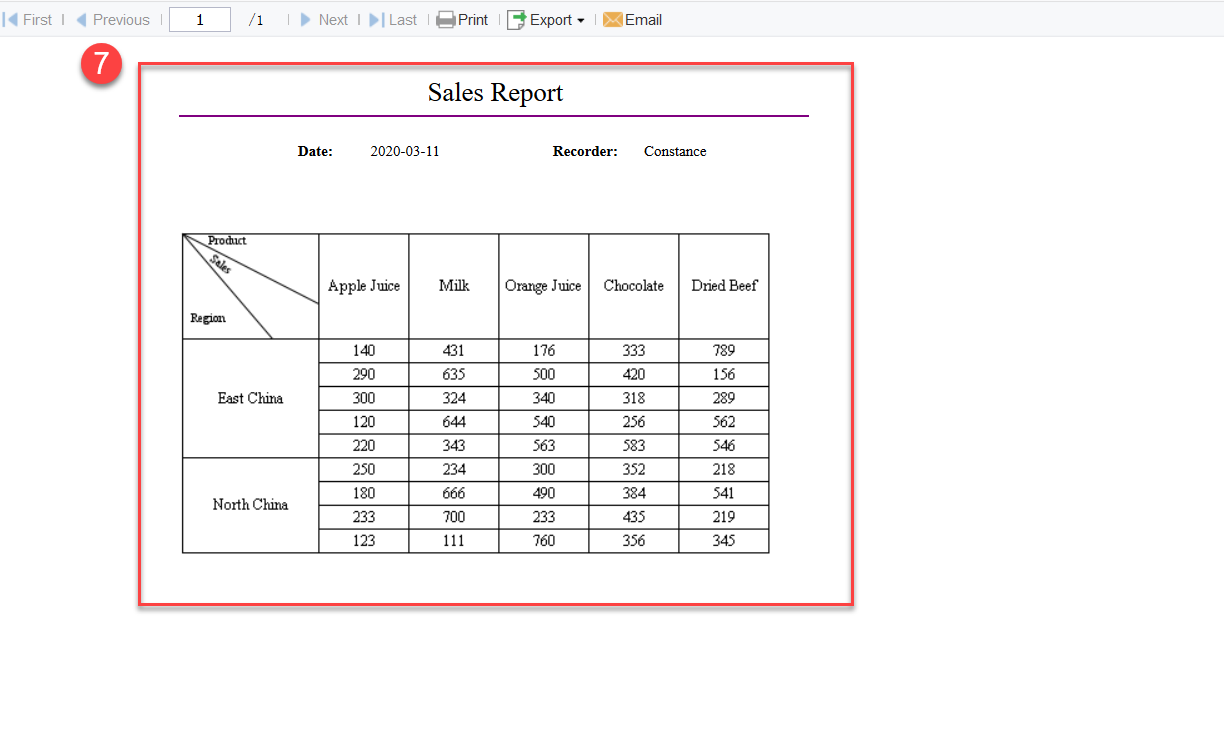This screenshot has width=1224, height=733.
Task: Select the Next toolbar item
Action: click(333, 19)
